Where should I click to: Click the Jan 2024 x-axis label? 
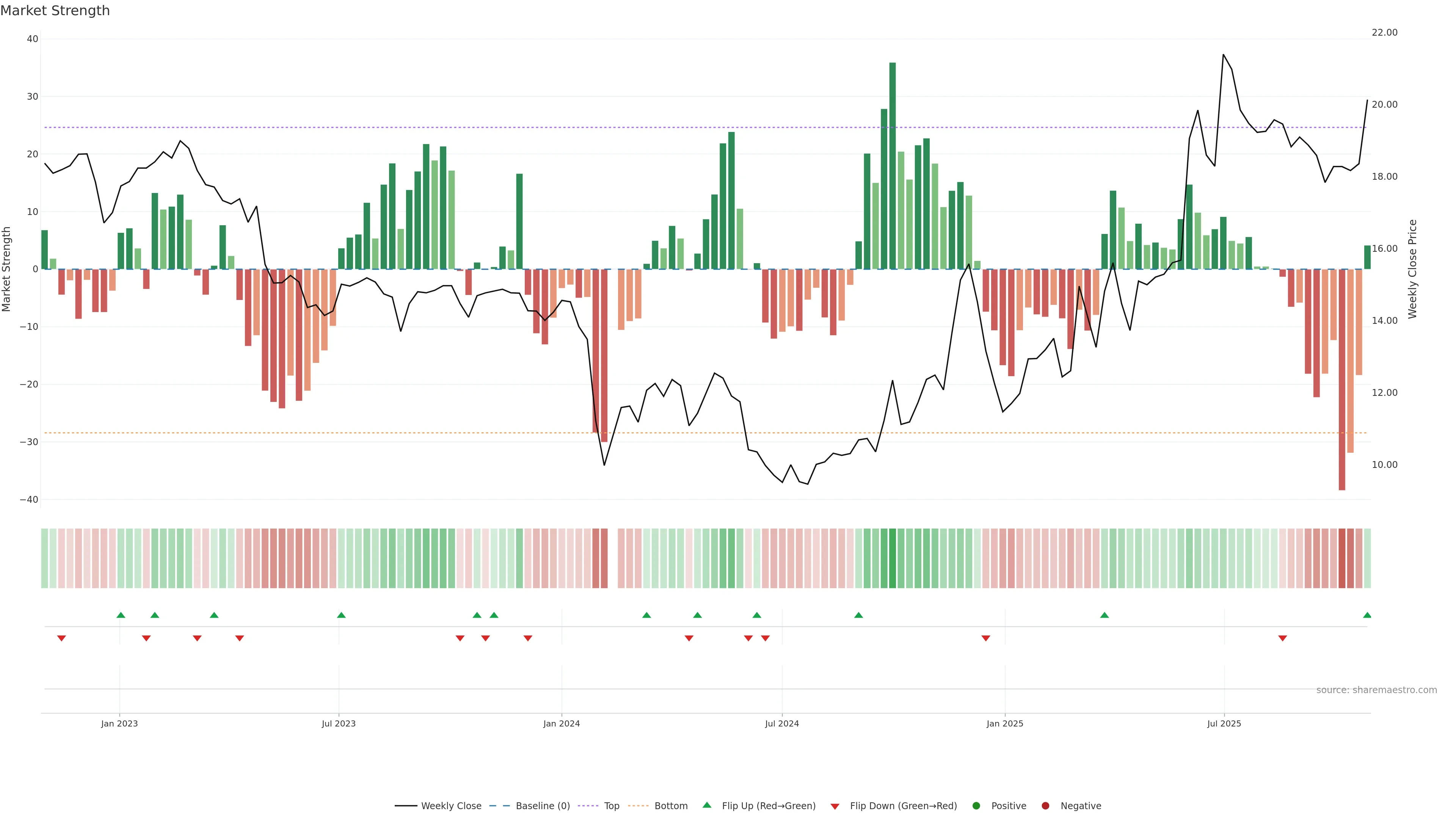(561, 723)
